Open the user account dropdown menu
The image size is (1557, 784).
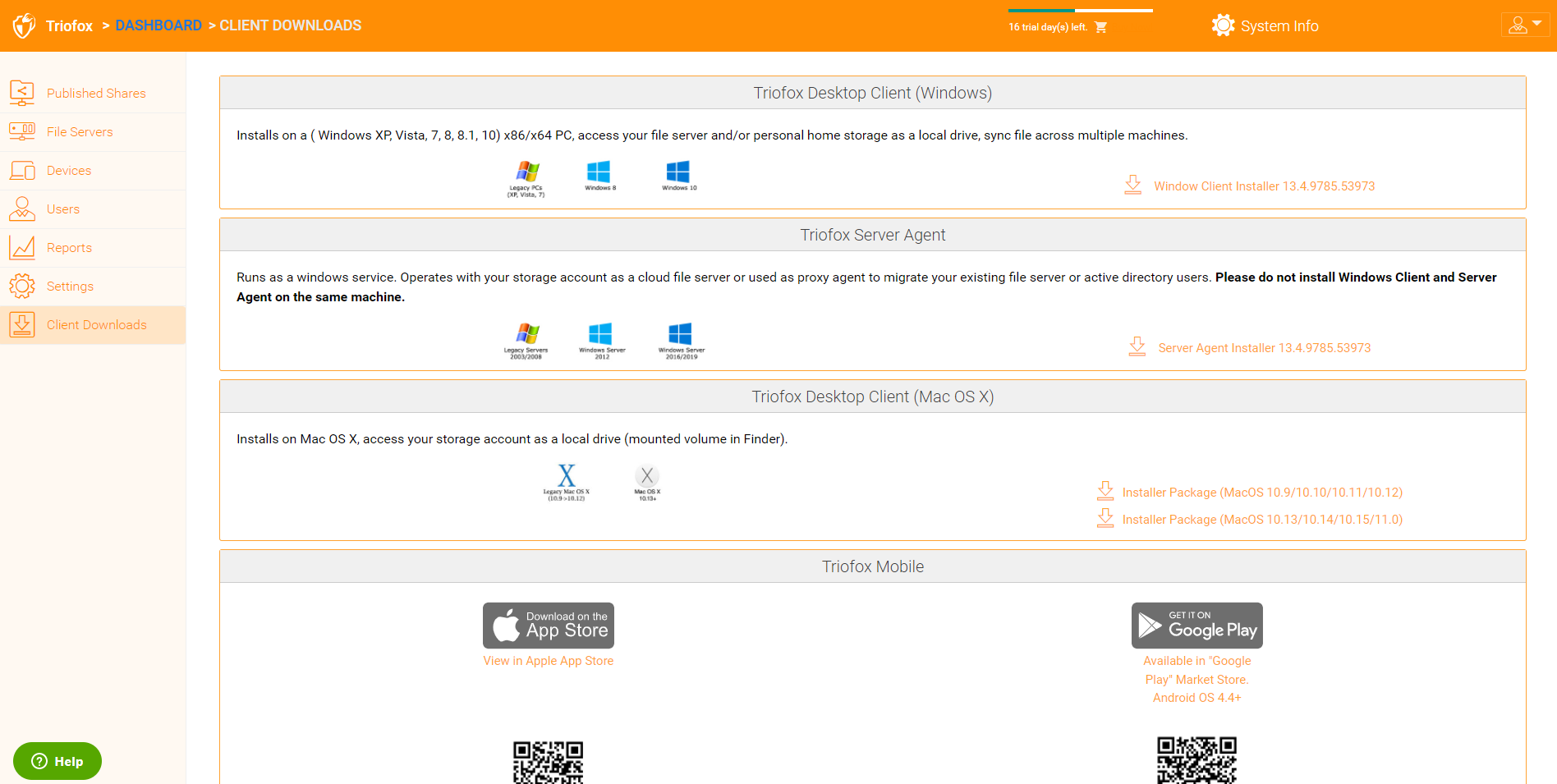point(1525,25)
